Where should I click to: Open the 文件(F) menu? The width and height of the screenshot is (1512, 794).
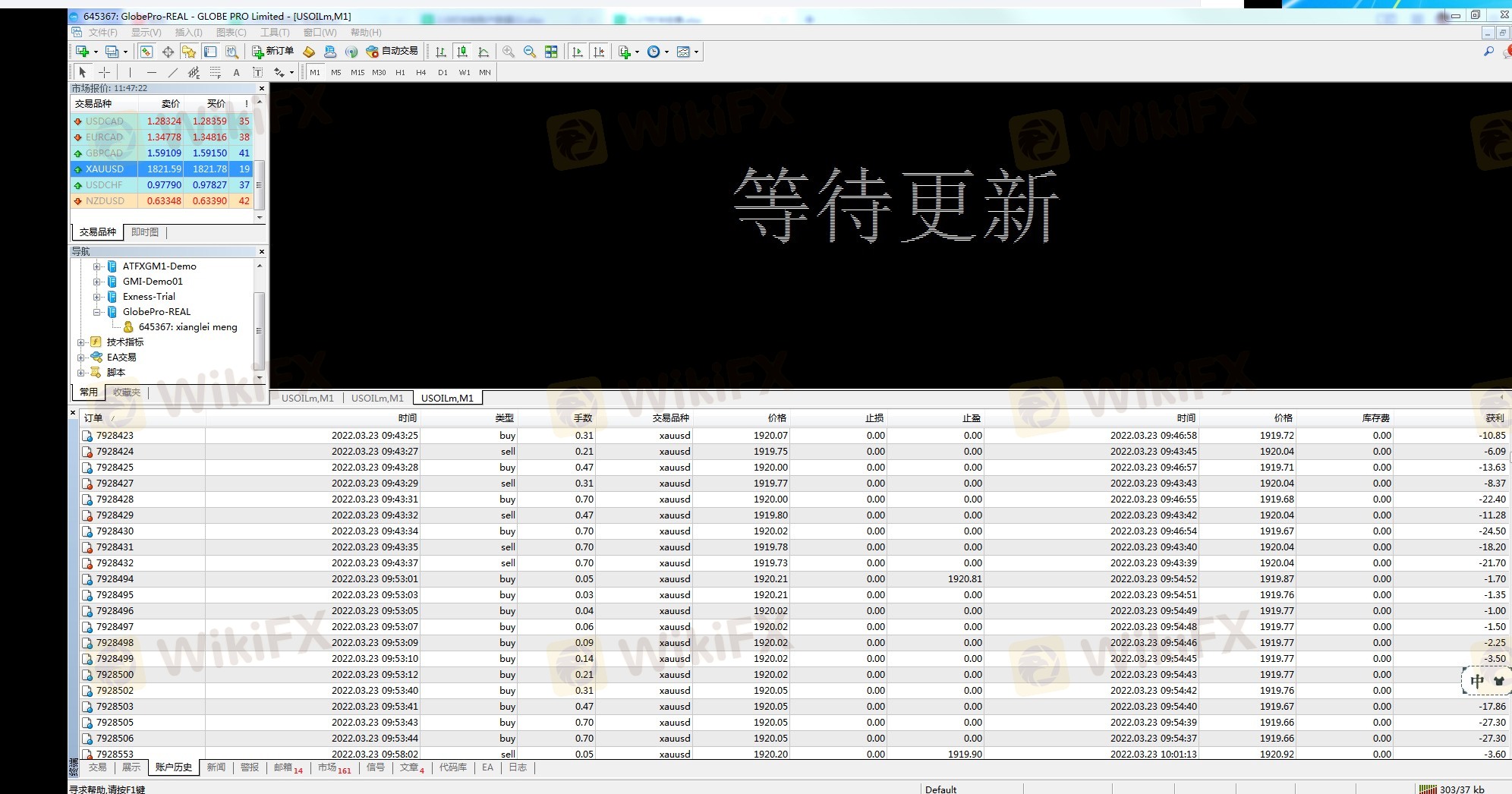point(102,33)
